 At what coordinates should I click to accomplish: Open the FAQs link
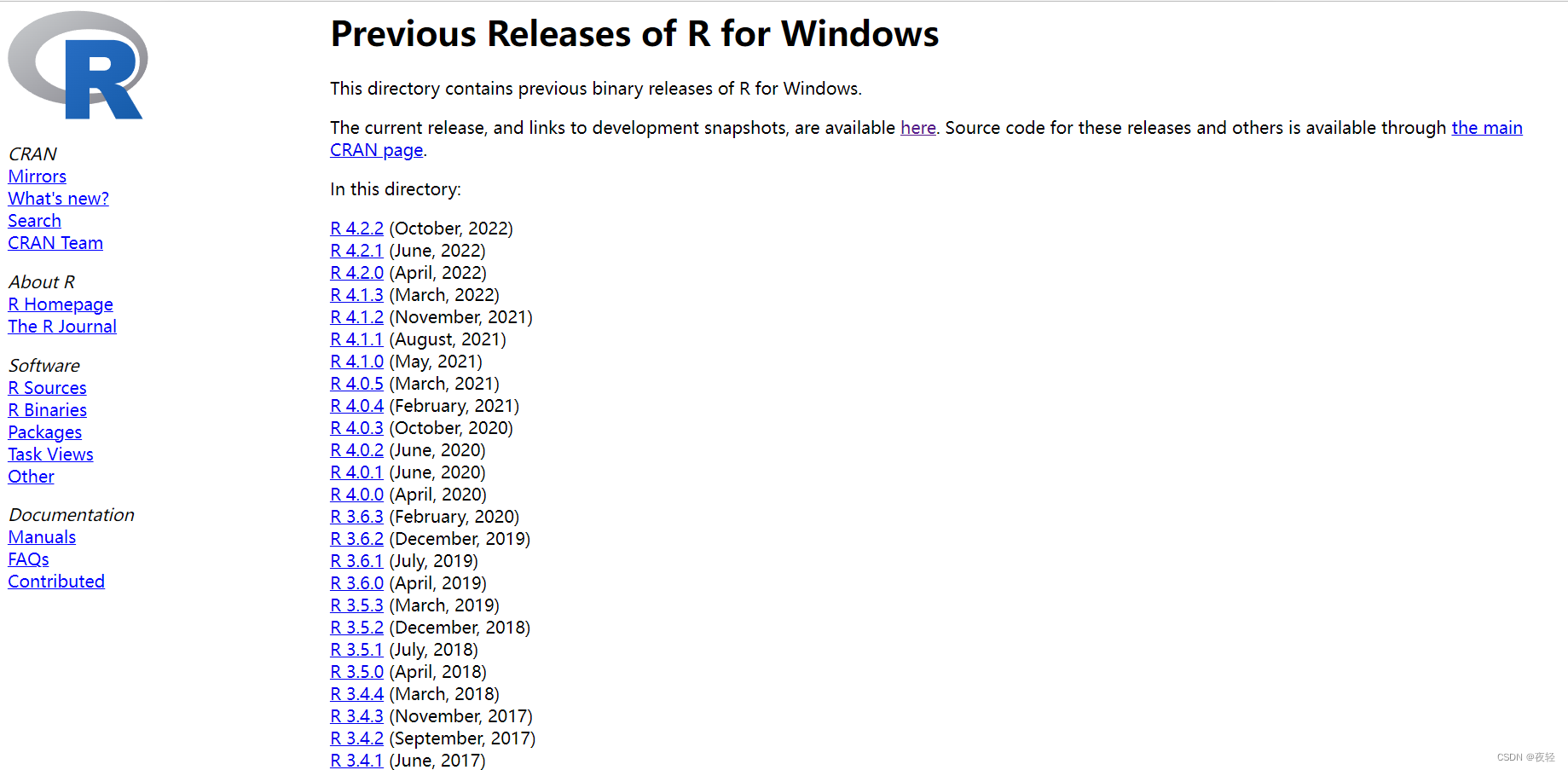29,559
